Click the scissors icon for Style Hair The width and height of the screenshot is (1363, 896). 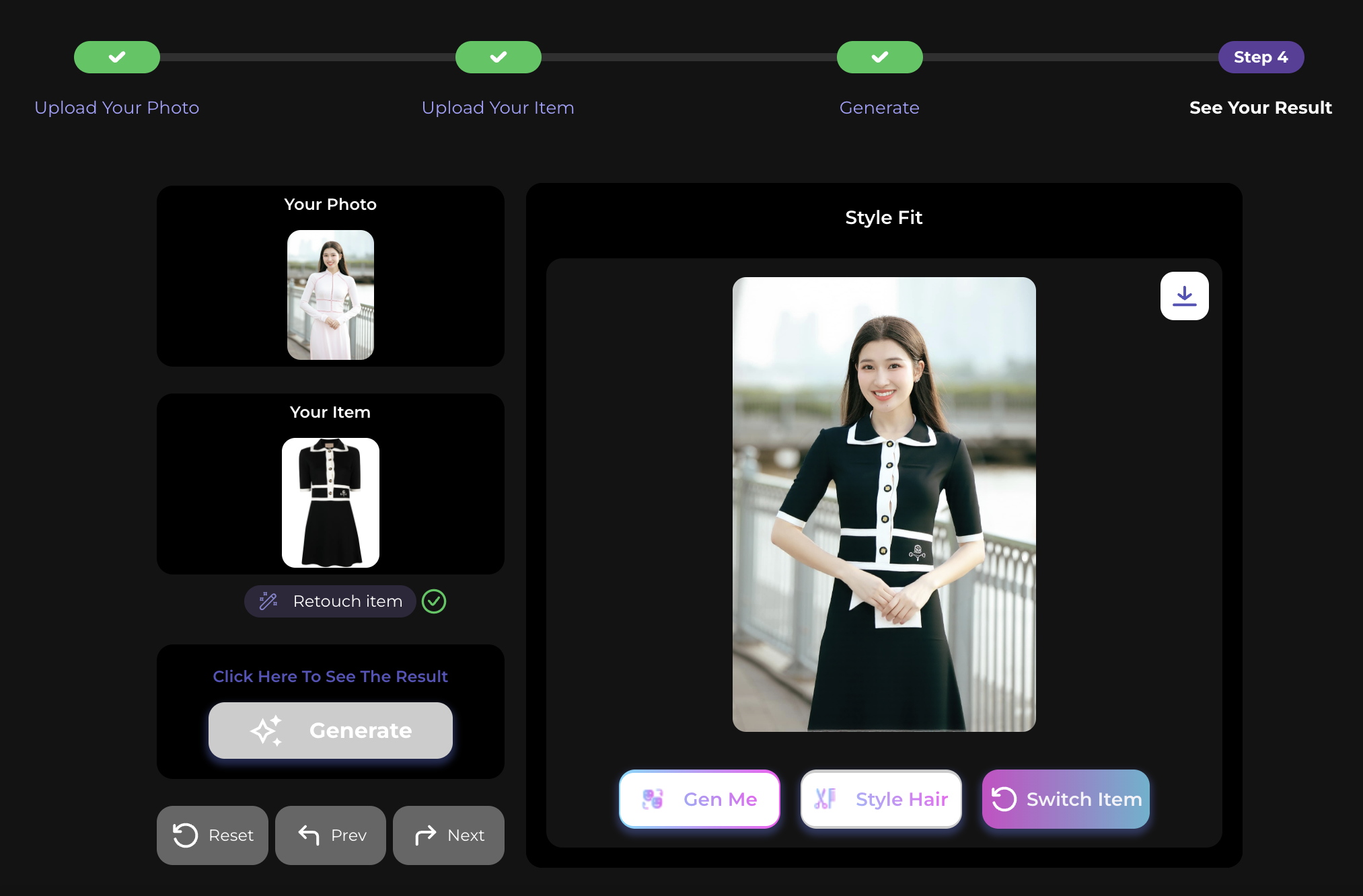click(x=825, y=799)
